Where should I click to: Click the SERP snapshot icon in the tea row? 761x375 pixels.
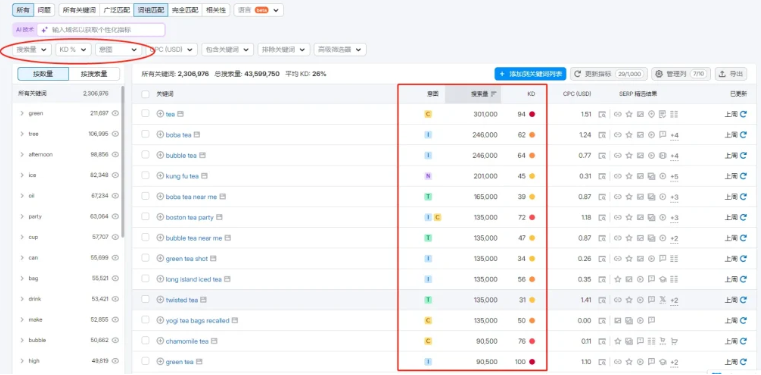click(602, 114)
